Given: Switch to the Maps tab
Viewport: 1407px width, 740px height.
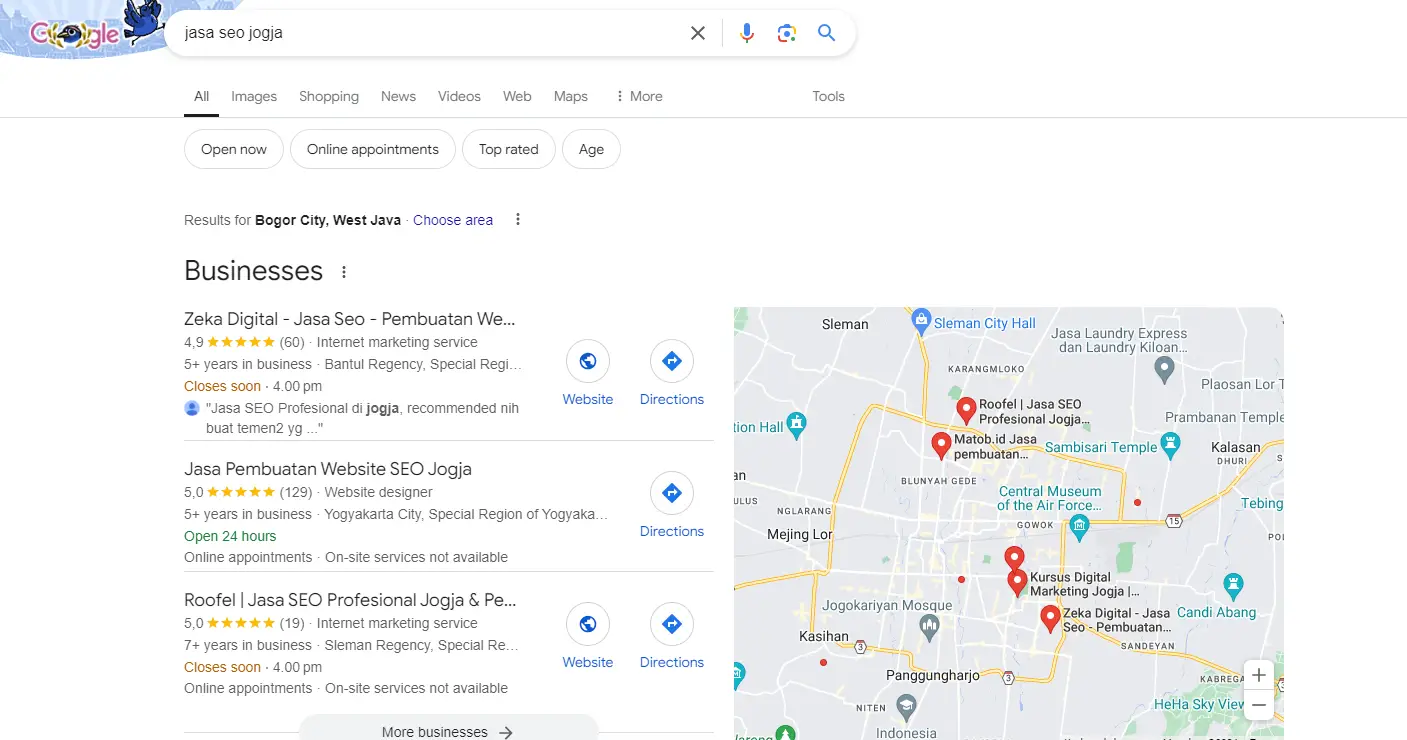Looking at the screenshot, I should (571, 96).
